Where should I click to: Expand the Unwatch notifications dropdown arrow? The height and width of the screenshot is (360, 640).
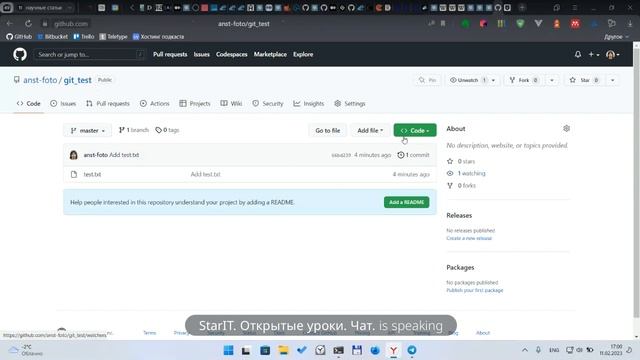pyautogui.click(x=493, y=80)
